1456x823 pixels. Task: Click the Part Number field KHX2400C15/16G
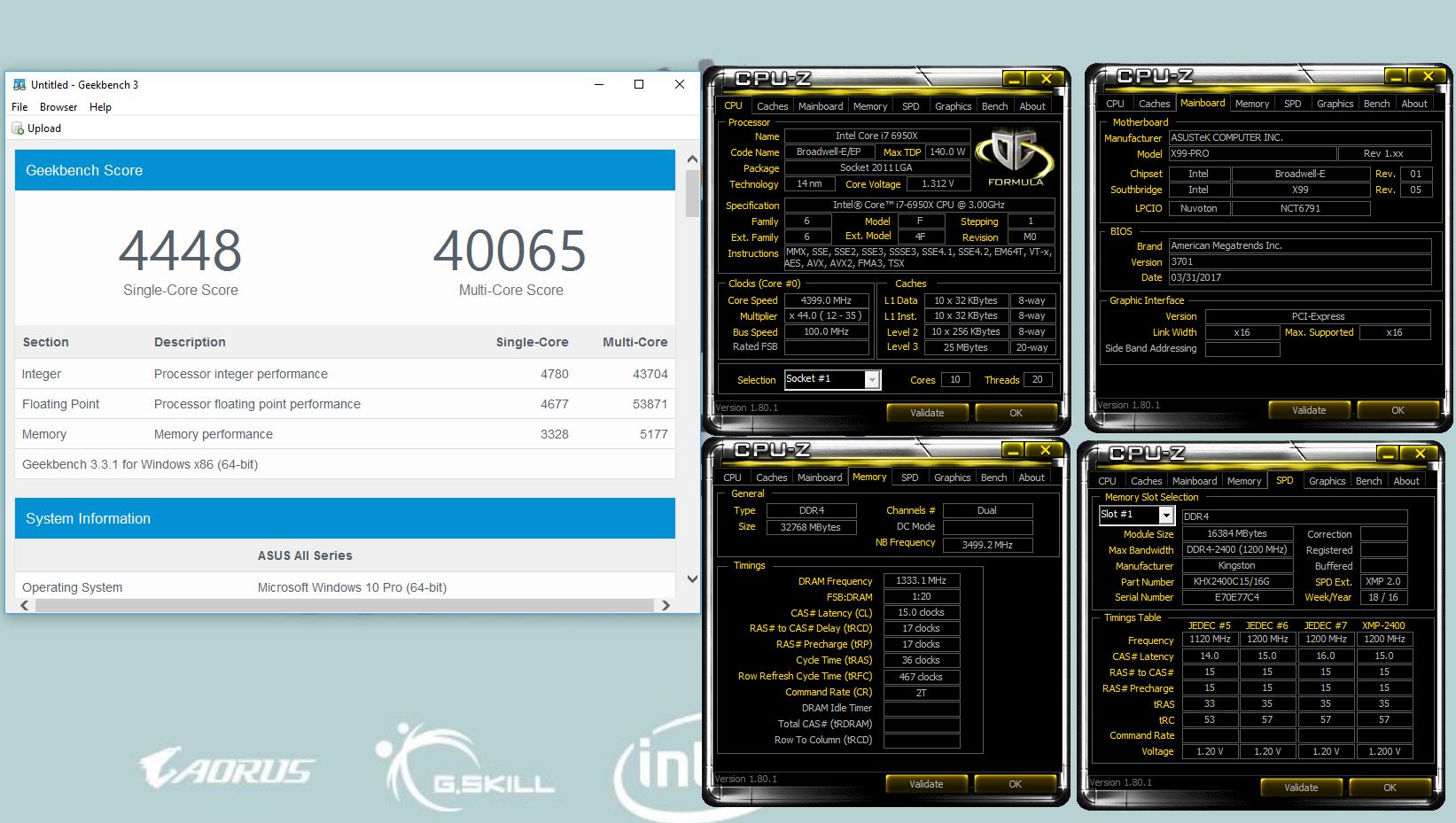click(x=1237, y=582)
